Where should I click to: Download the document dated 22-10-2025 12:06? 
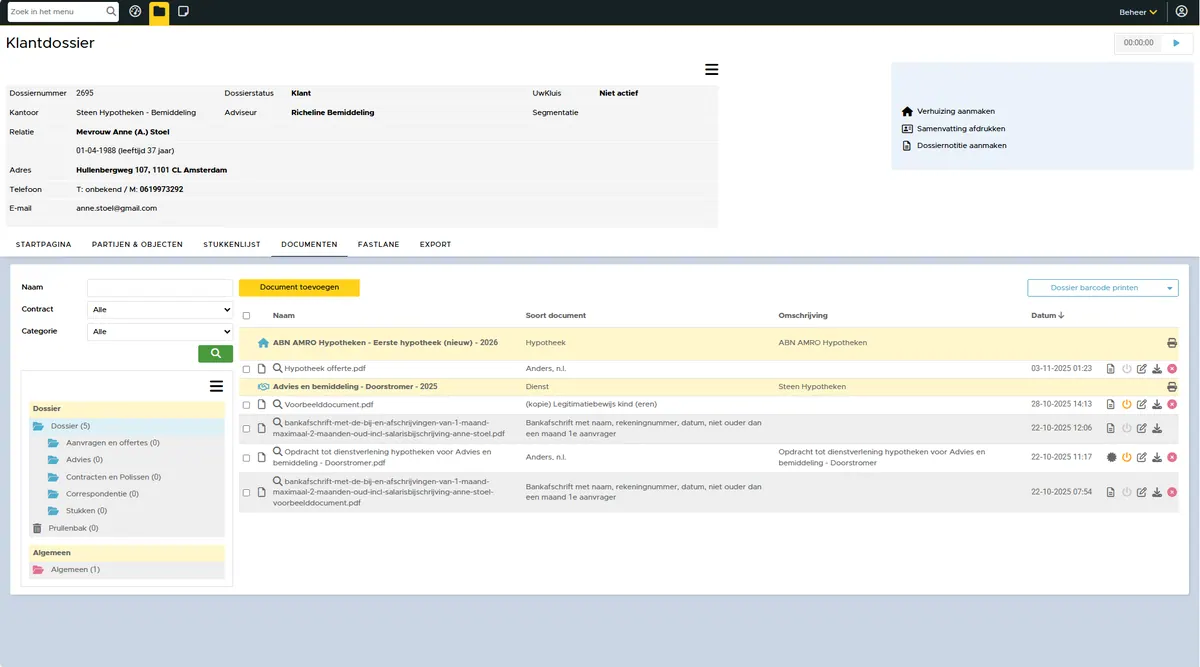(1157, 429)
